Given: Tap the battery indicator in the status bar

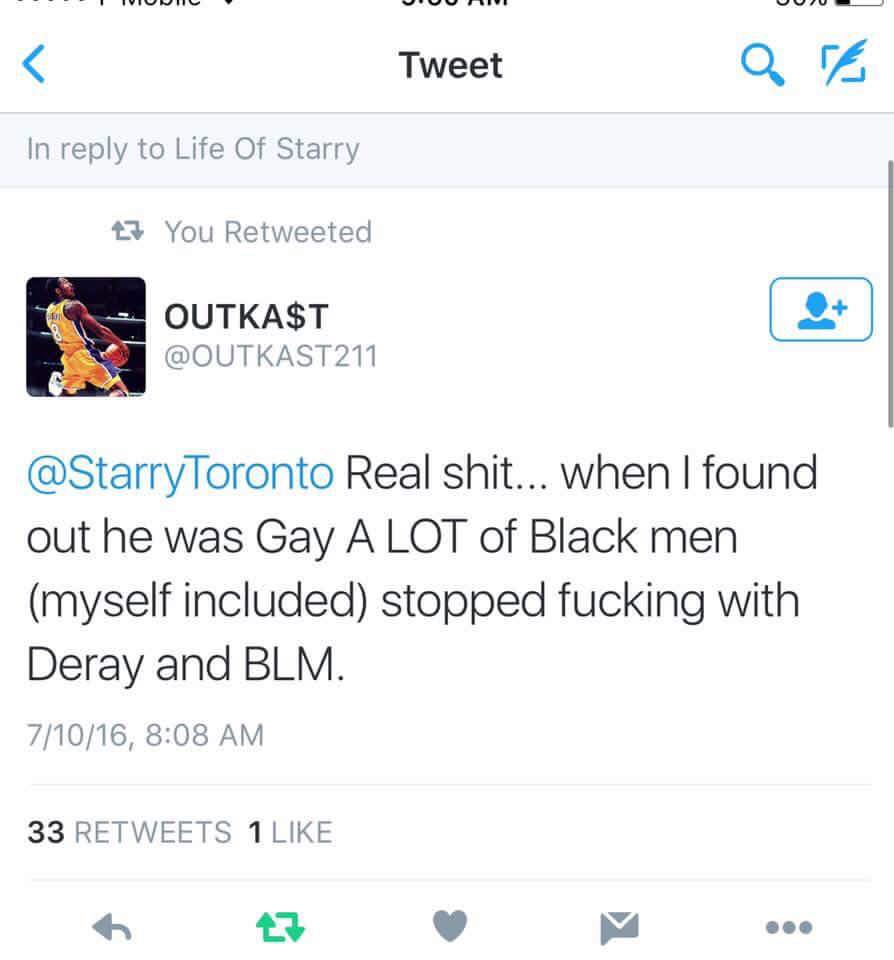Looking at the screenshot, I should (857, 4).
